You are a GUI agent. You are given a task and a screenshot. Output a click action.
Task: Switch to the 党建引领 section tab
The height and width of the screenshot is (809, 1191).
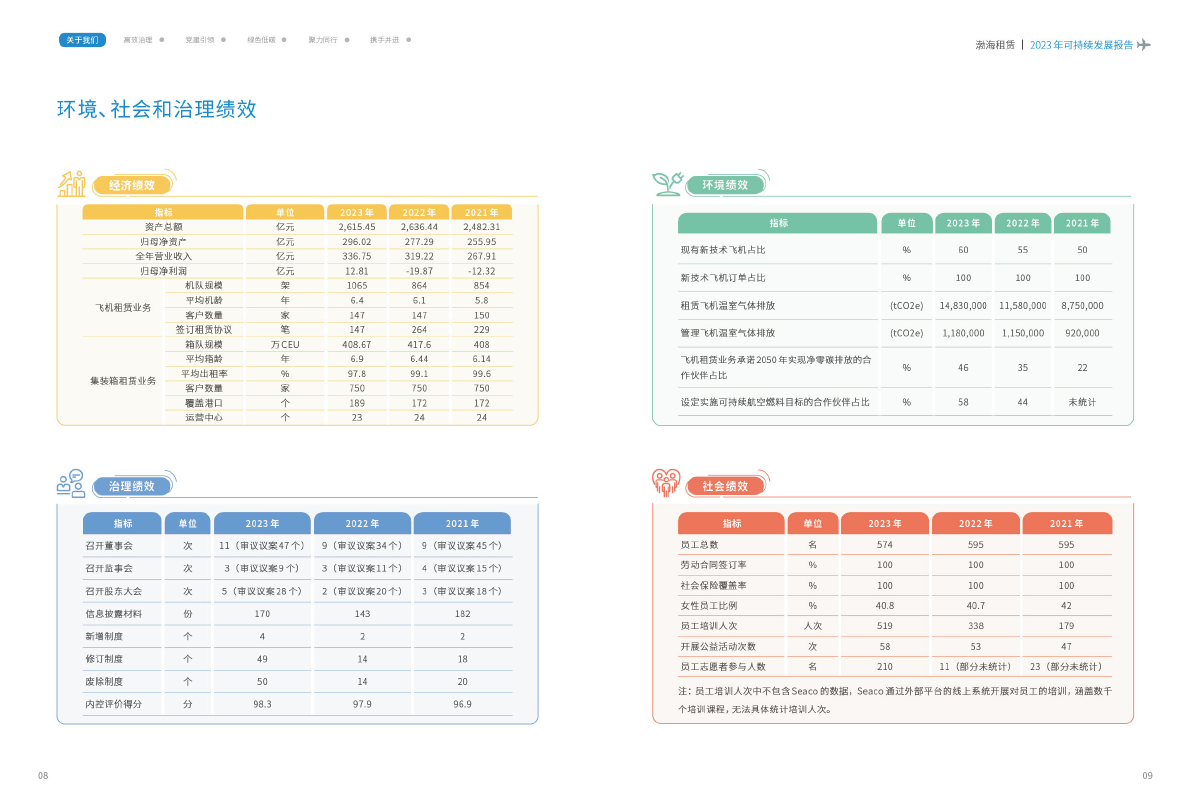(200, 40)
